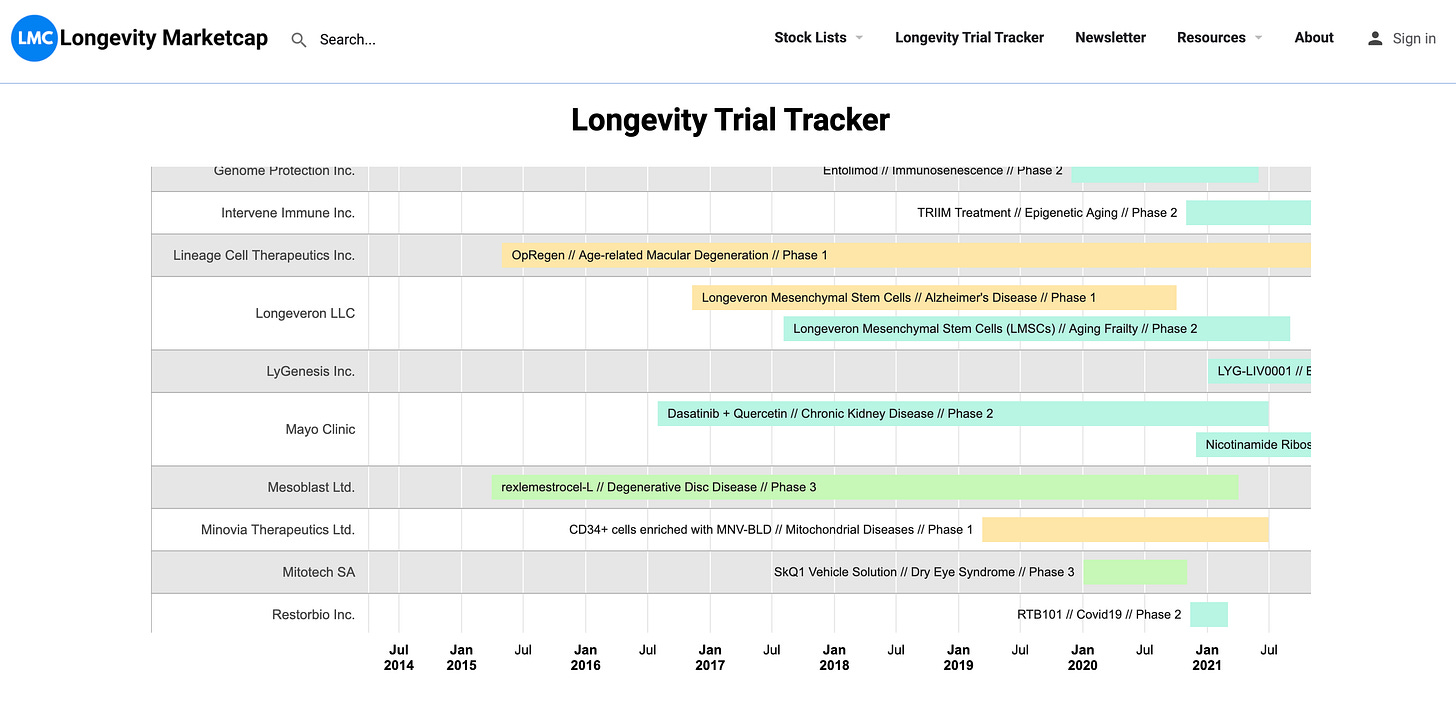Click the RTB101 Covid19 trial bar

(1209, 614)
